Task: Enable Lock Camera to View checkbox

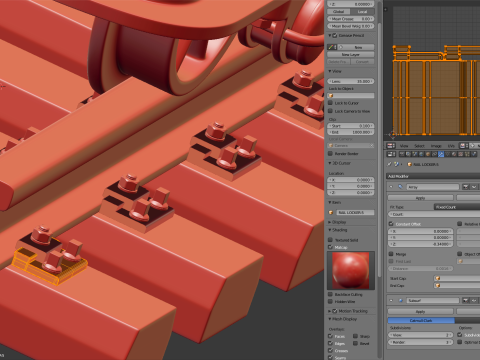Action: (330, 111)
